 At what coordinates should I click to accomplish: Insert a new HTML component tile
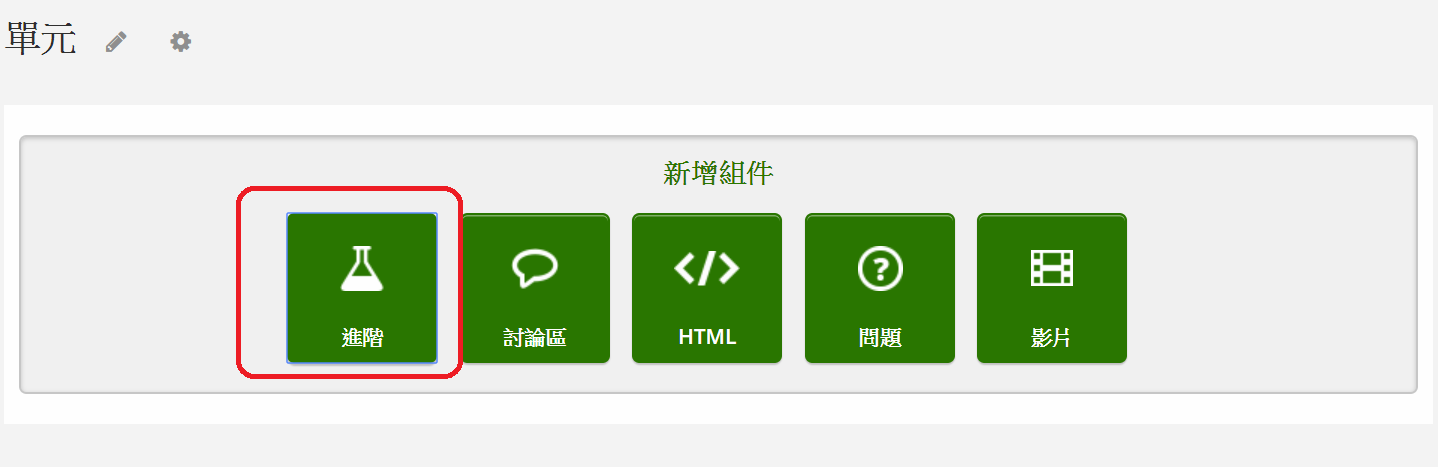(x=707, y=288)
